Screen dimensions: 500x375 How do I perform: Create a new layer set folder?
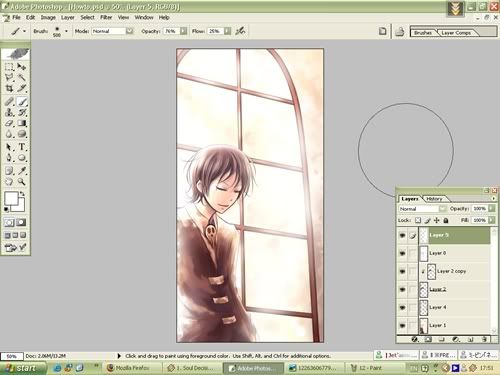click(442, 339)
